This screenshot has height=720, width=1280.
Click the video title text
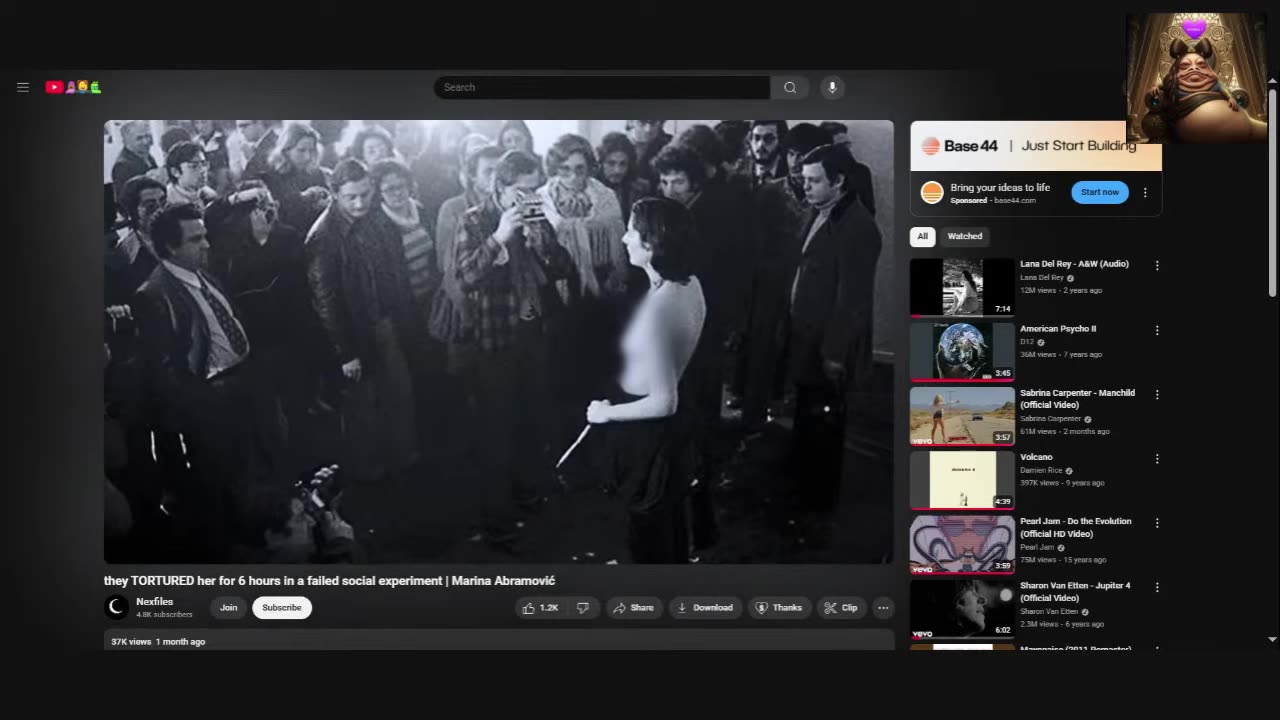[x=329, y=581]
